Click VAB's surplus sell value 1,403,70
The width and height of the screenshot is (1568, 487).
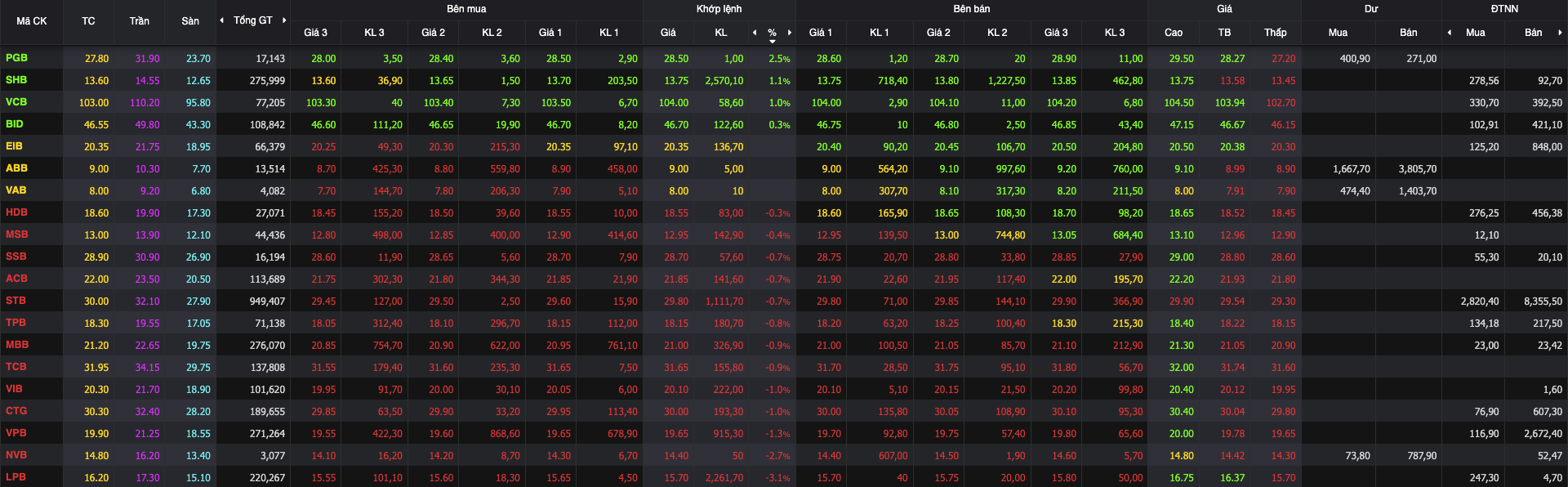pyautogui.click(x=1418, y=191)
